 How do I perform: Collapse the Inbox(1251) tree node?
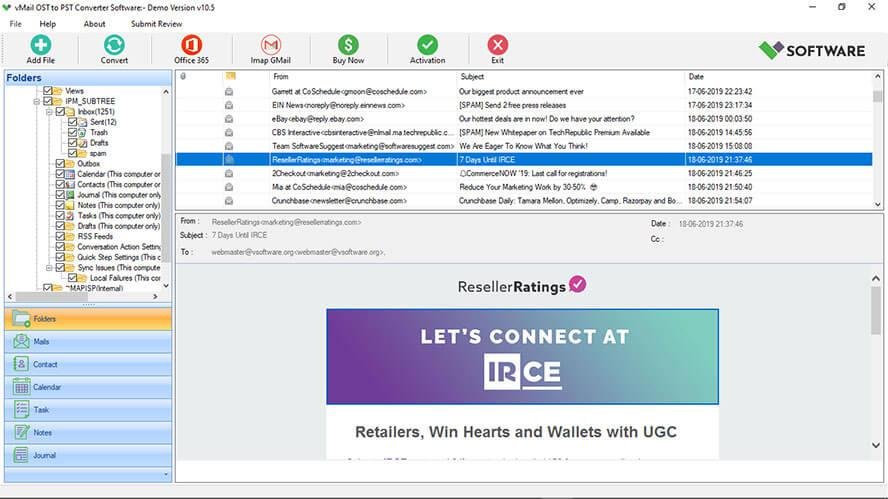point(49,112)
